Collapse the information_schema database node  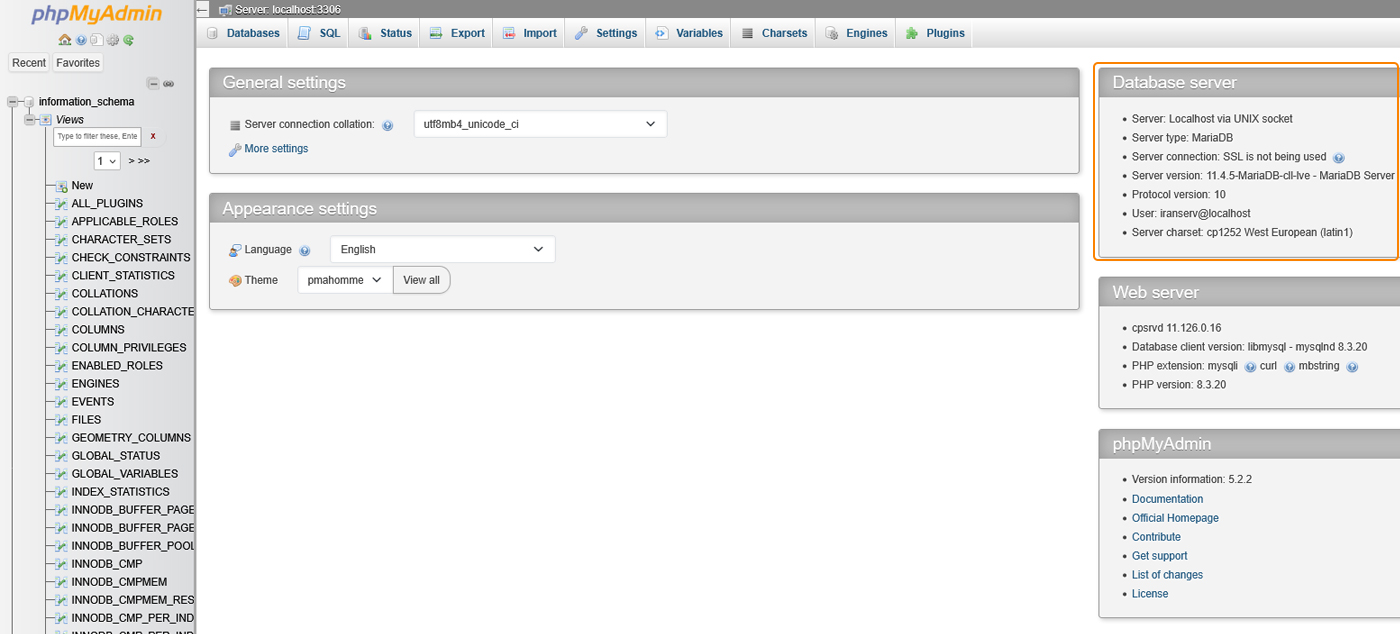point(13,102)
